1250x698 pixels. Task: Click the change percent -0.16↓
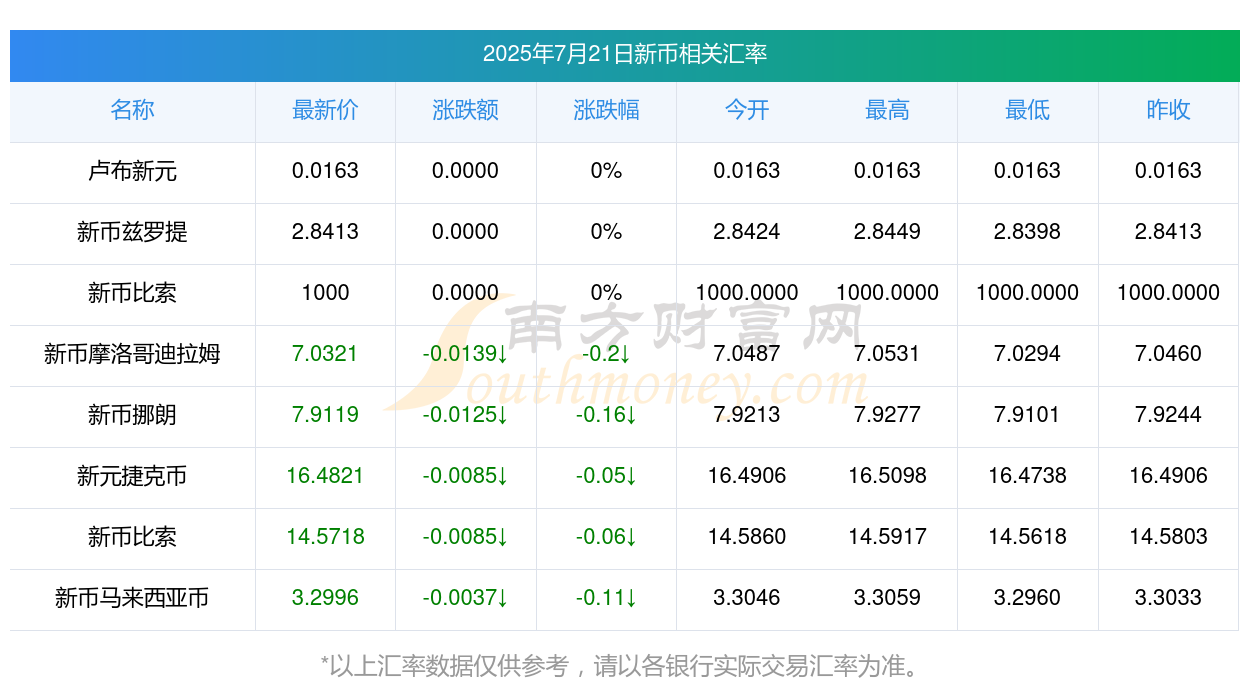tap(606, 415)
